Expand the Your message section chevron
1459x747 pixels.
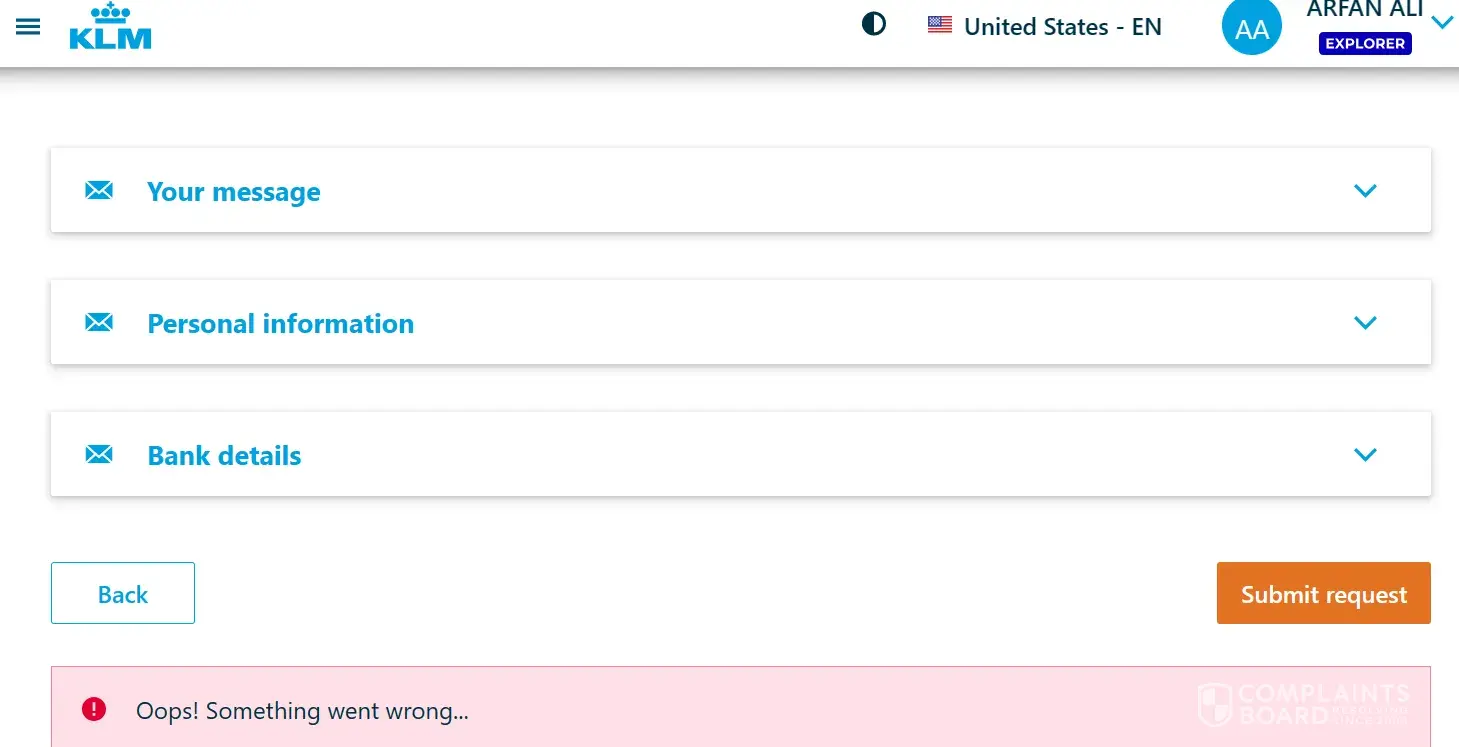coord(1365,190)
